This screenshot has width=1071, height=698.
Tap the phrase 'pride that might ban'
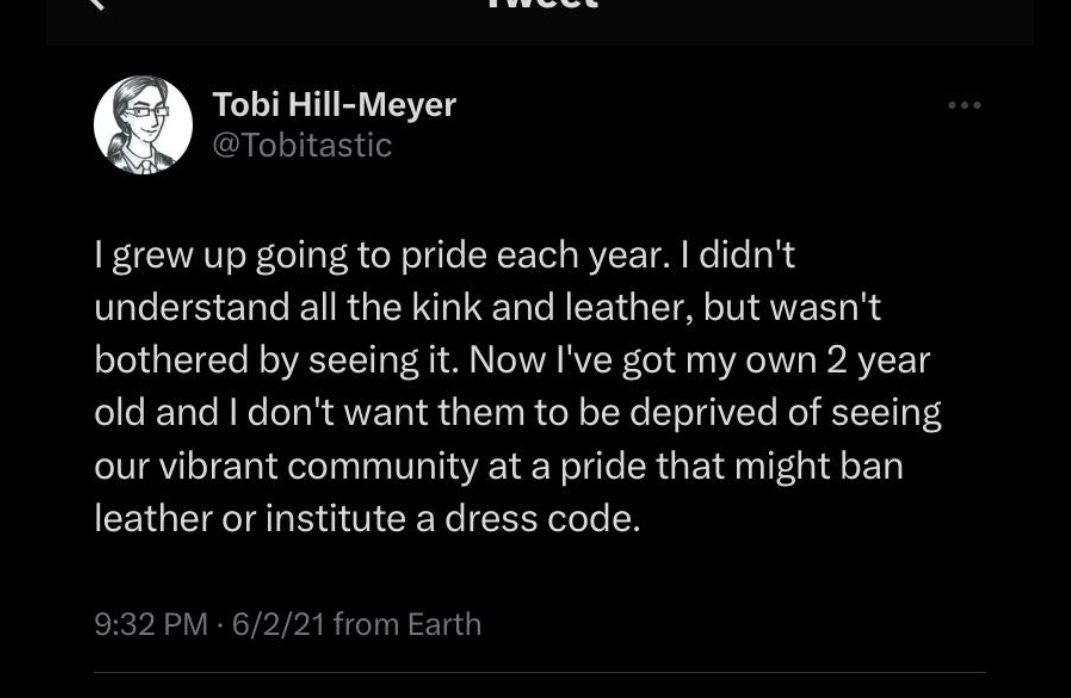coord(733,467)
